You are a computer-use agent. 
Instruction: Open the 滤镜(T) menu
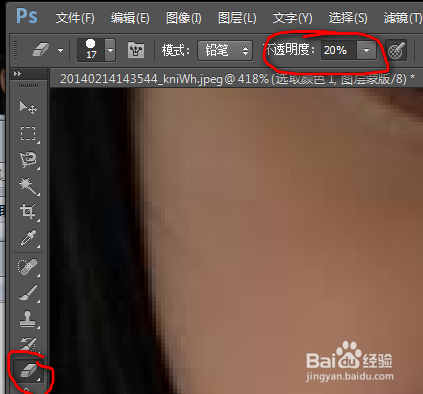pyautogui.click(x=403, y=18)
